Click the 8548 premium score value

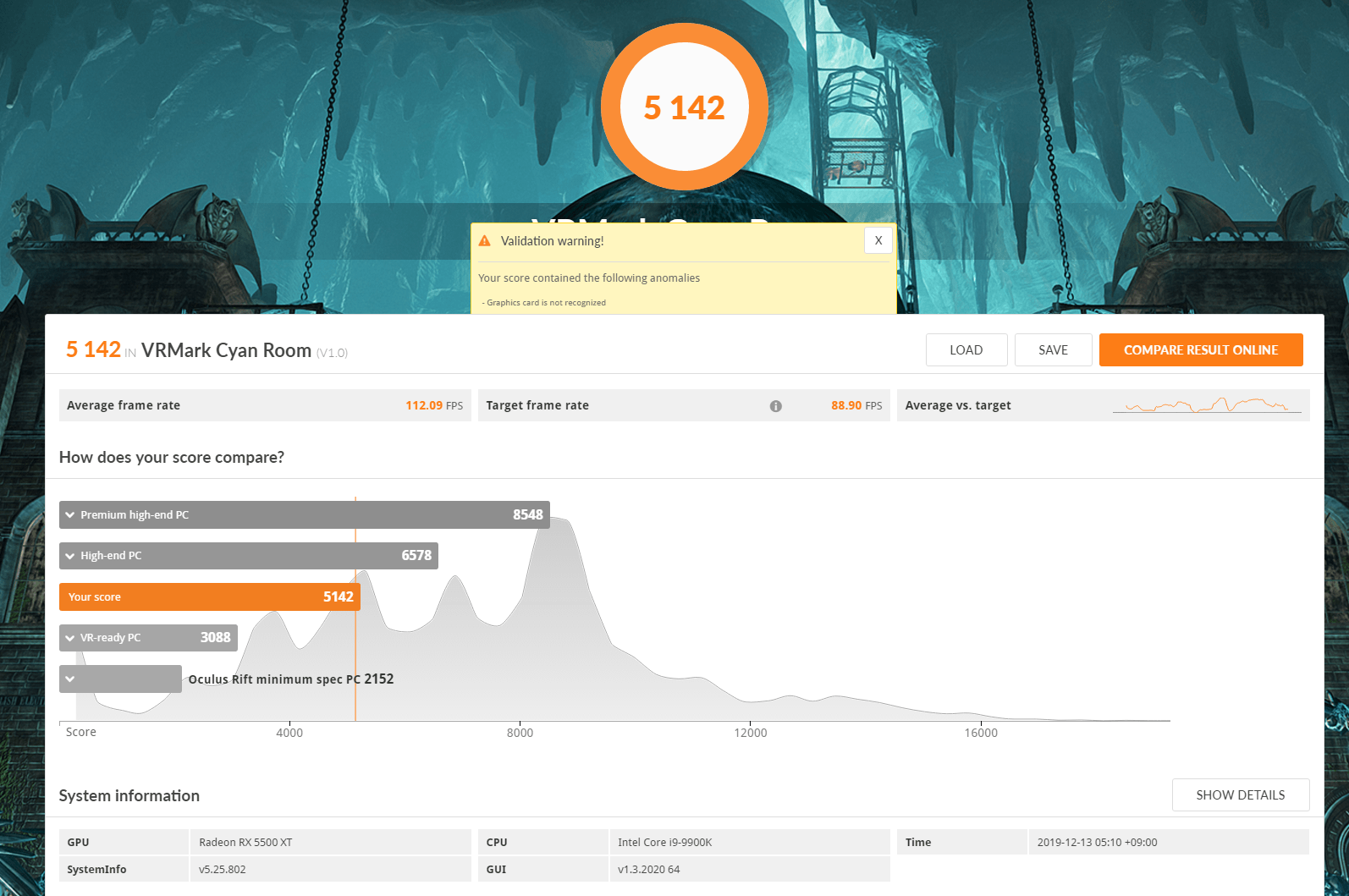[x=528, y=514]
